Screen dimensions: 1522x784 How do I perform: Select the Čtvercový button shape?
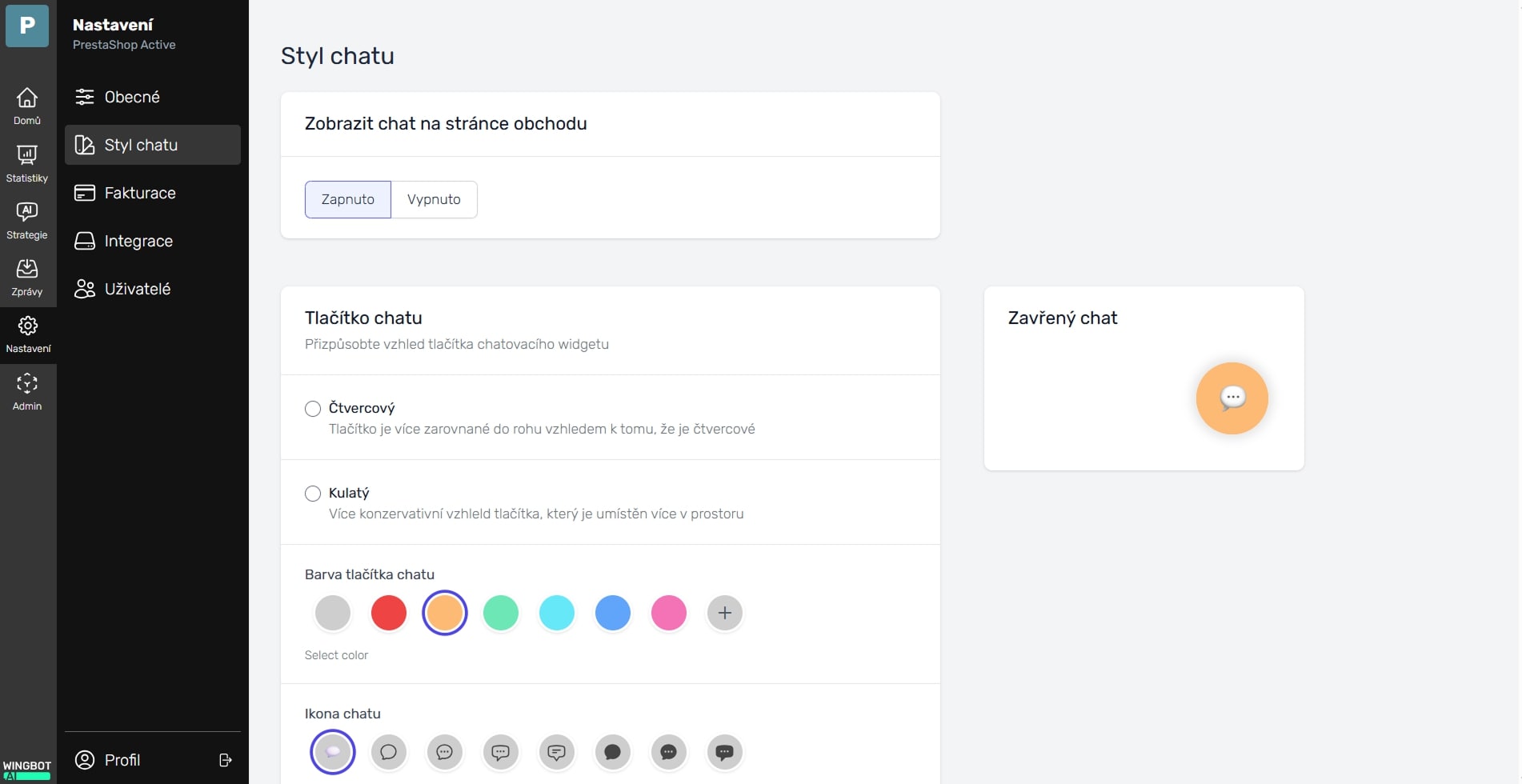click(313, 409)
